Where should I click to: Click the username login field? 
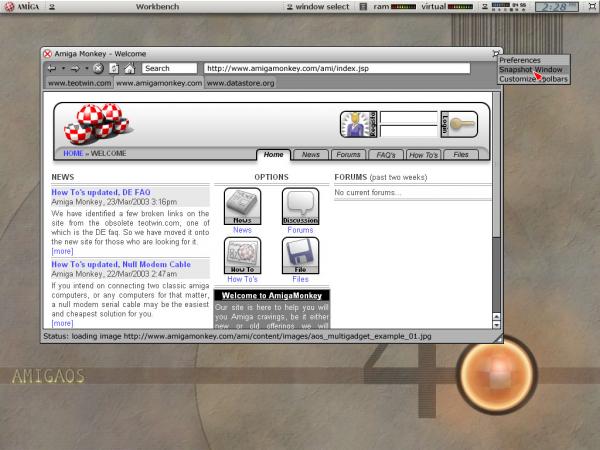click(x=409, y=117)
